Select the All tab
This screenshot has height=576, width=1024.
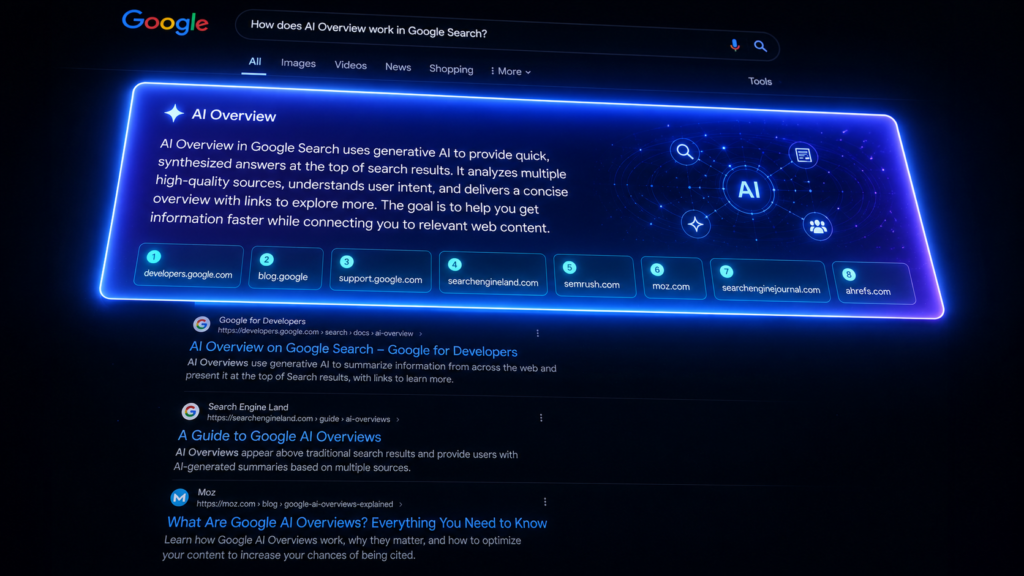click(x=255, y=61)
